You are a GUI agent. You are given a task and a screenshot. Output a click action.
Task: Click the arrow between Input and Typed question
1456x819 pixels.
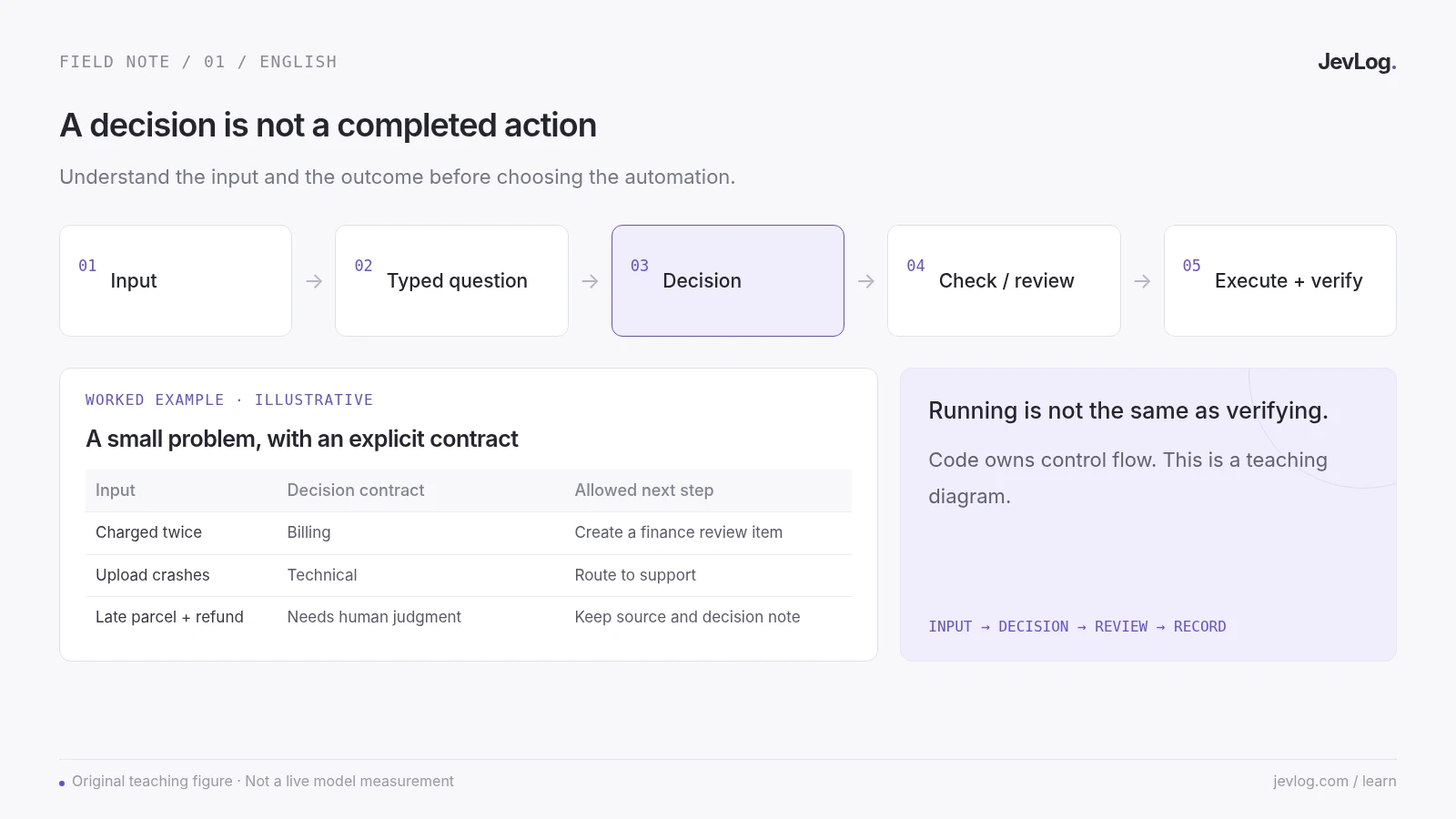click(x=314, y=281)
